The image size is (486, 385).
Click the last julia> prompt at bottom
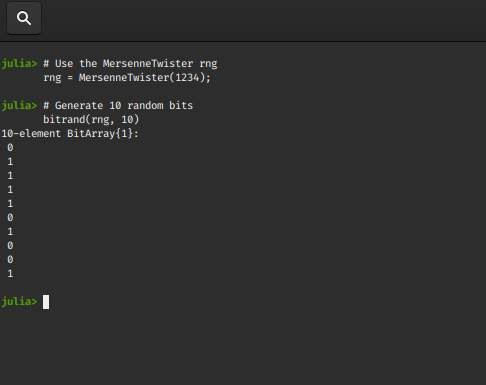[x=19, y=301]
